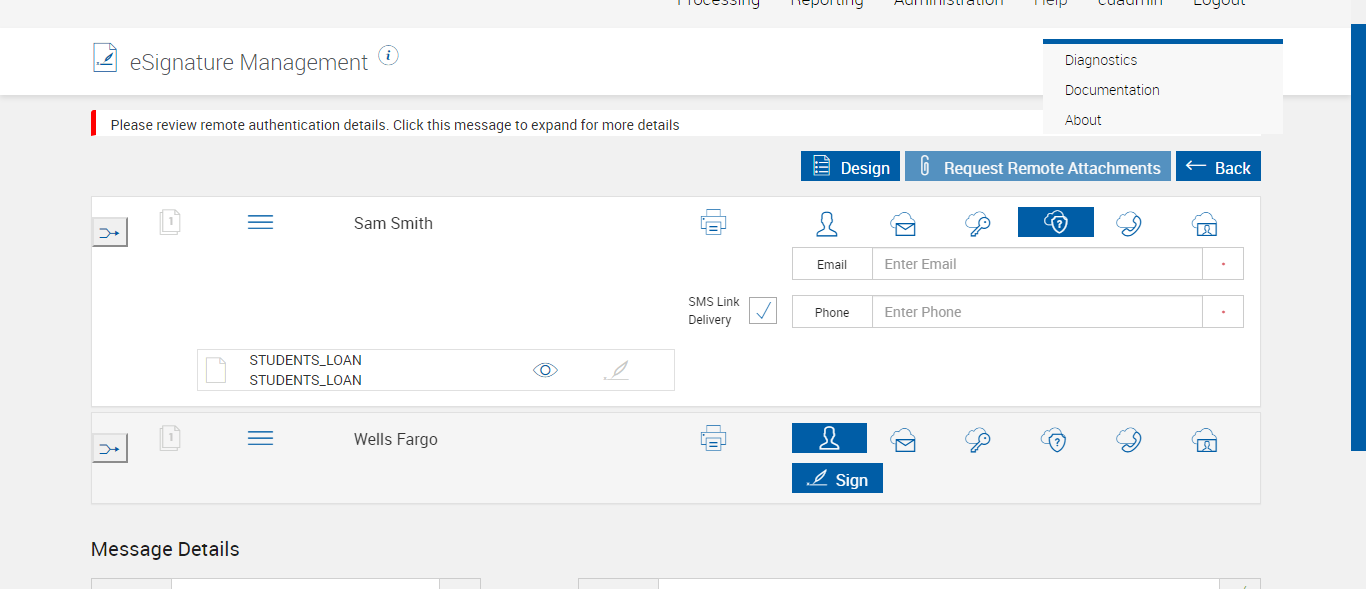Viewport: 1366px width, 589px height.
Task: Click the Enter Email input field
Action: [x=1036, y=264]
